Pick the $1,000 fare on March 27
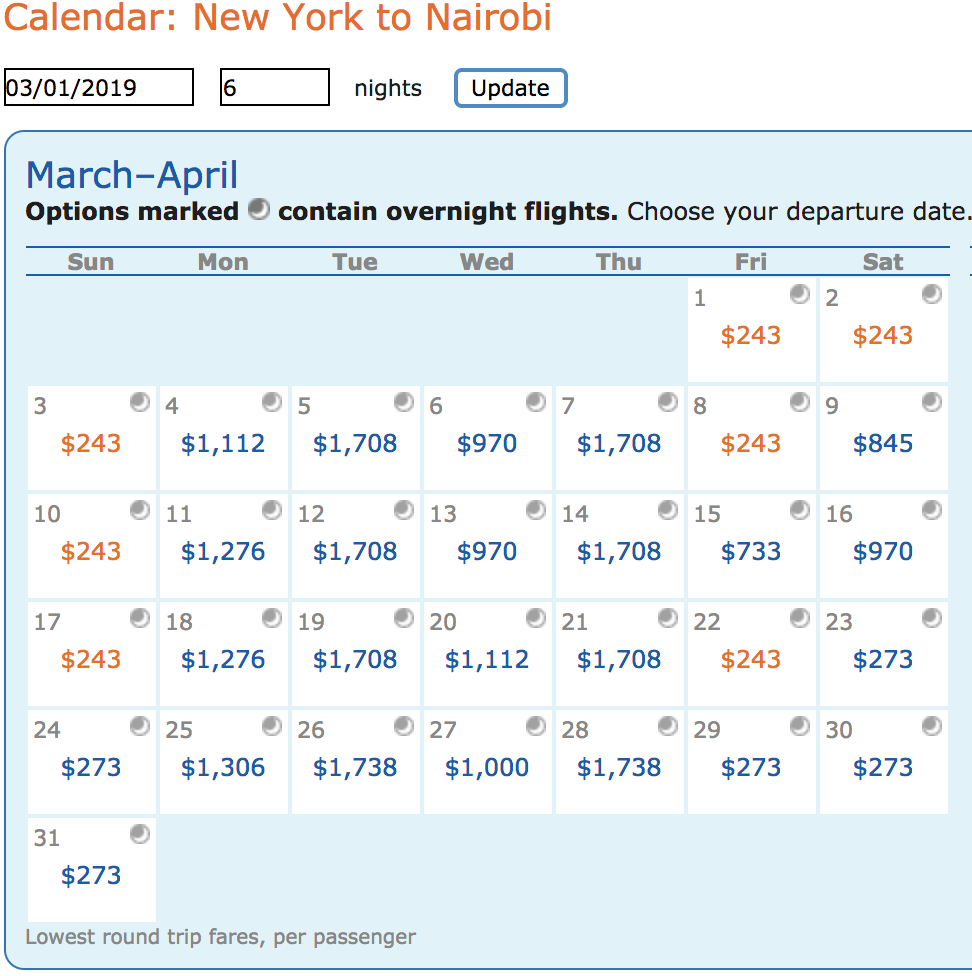Image resolution: width=972 pixels, height=976 pixels. click(487, 768)
